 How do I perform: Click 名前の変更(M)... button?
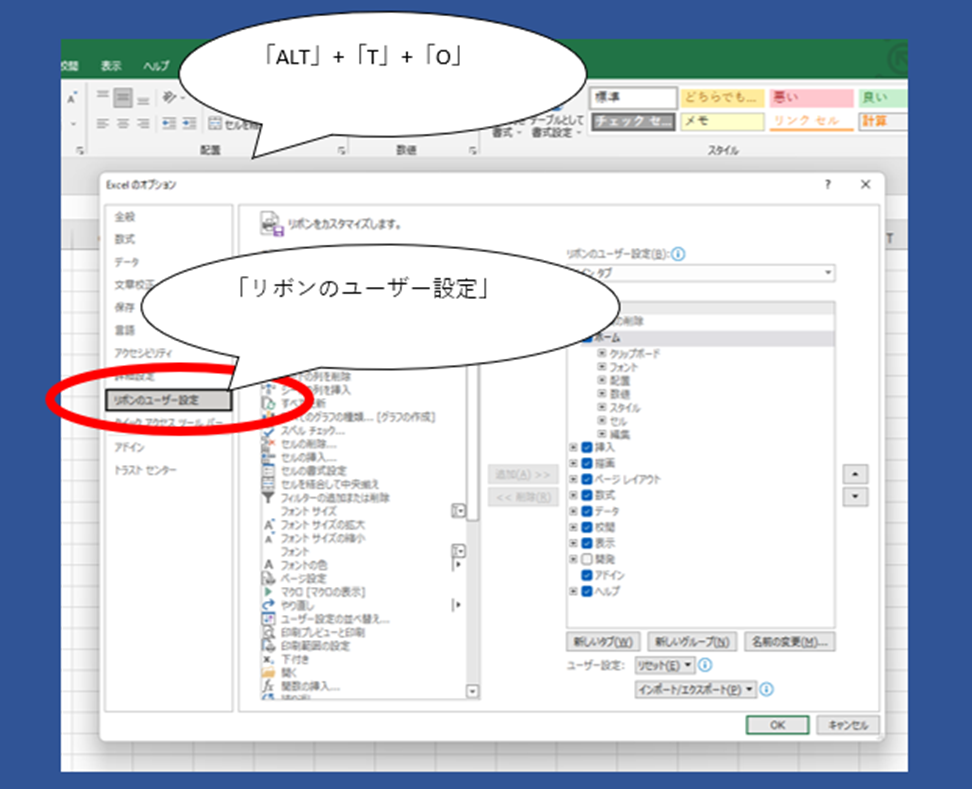point(790,641)
